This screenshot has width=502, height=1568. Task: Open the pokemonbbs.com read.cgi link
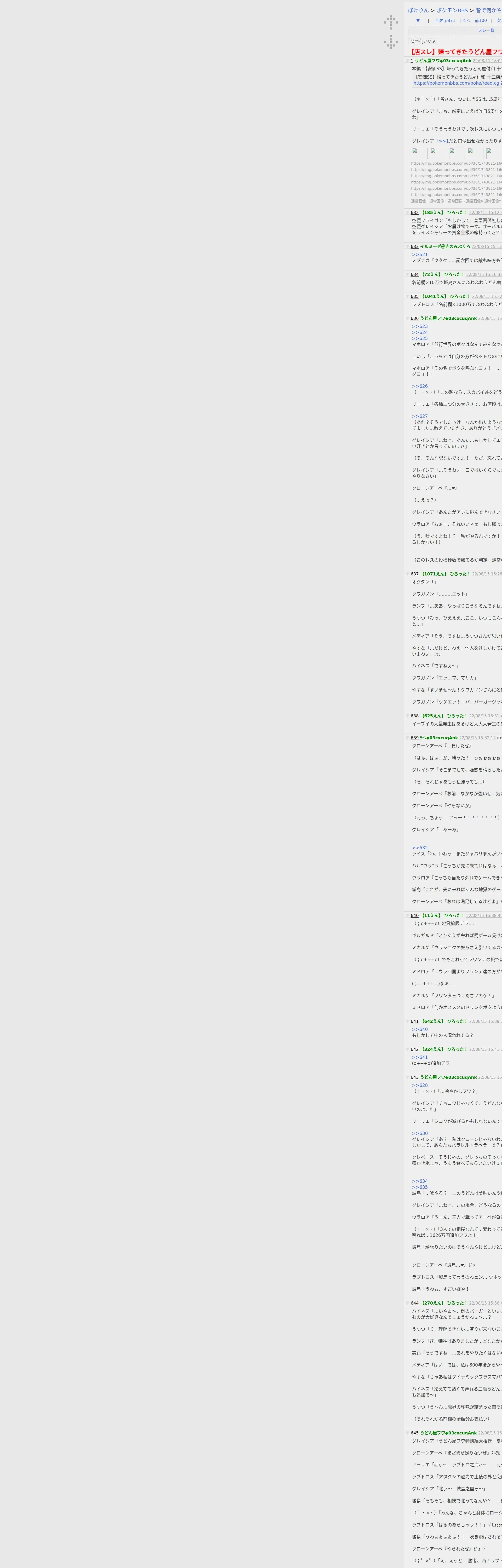(457, 83)
